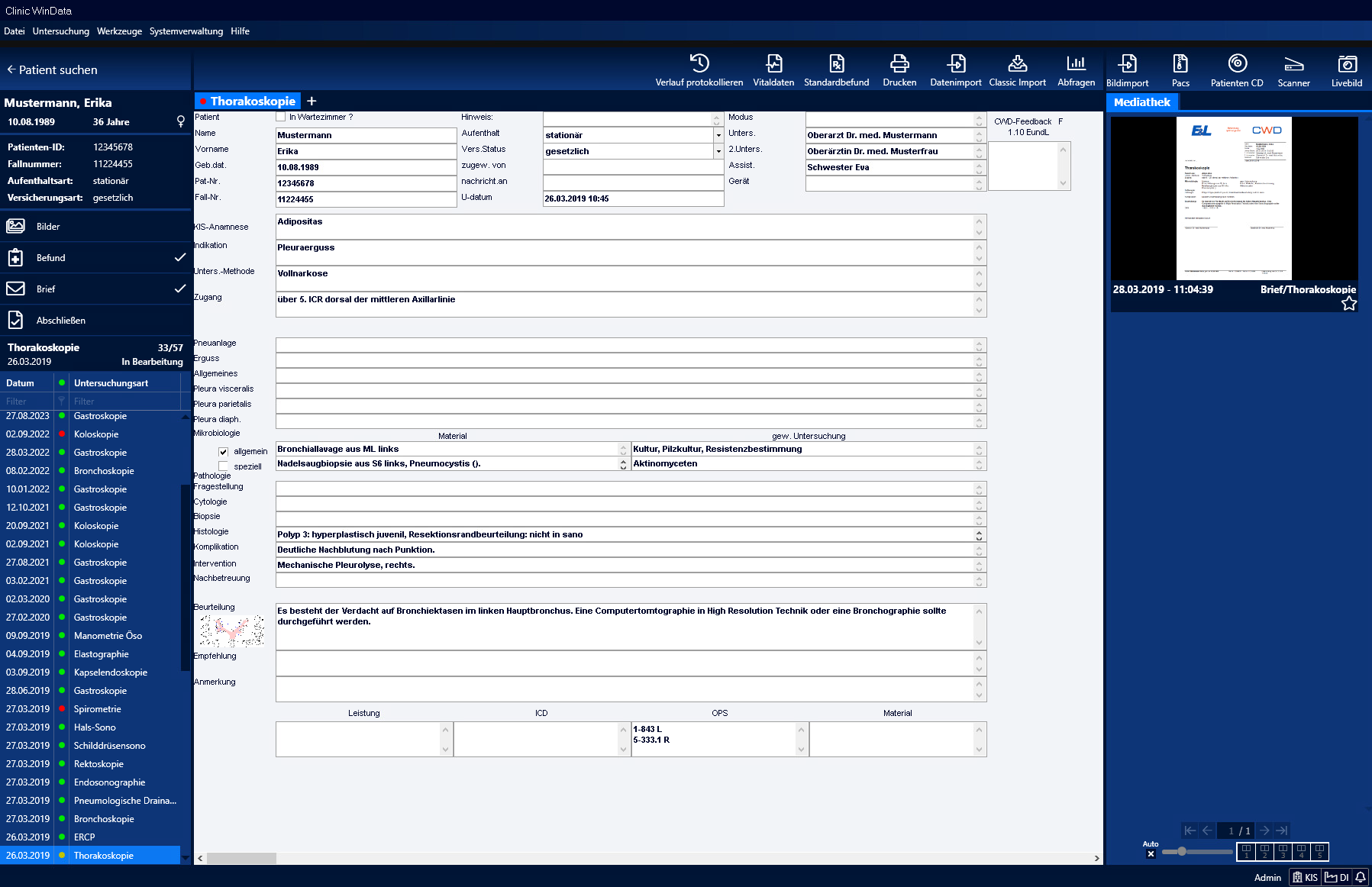Click the Standardbefund toolbar icon
Screen dimensions: 1372x887
coord(836,63)
